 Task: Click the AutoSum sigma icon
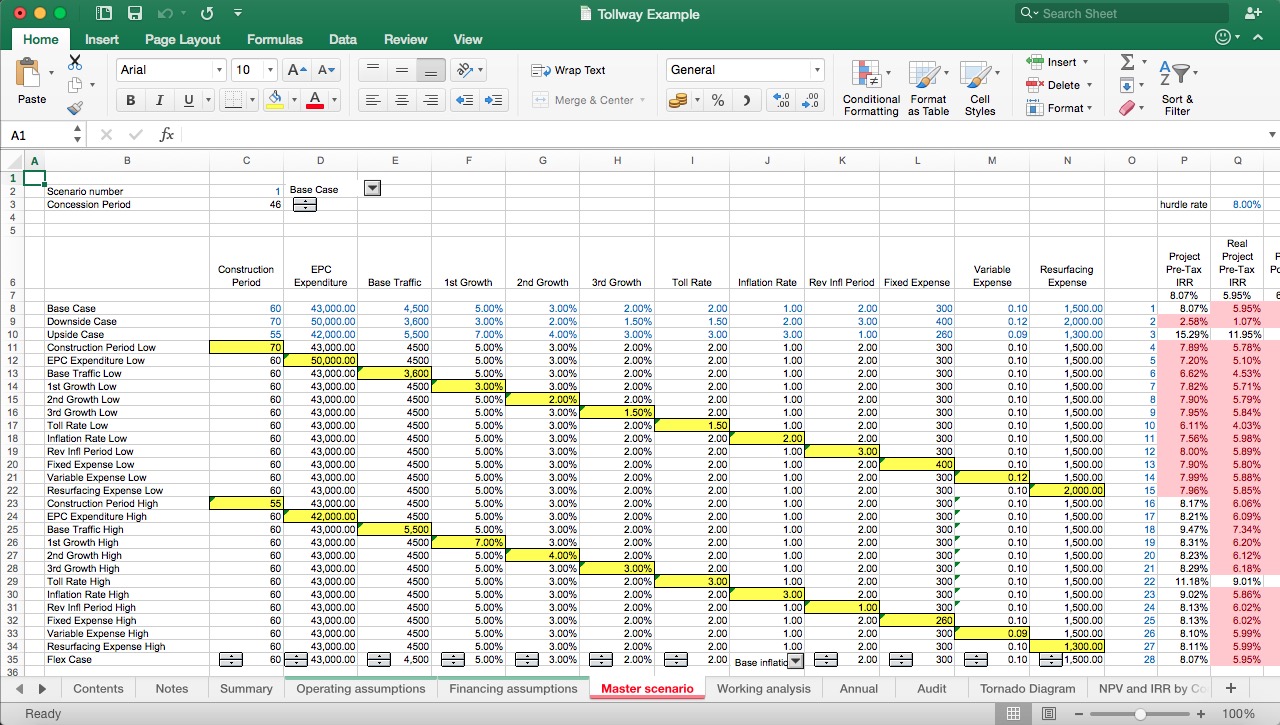[x=1127, y=62]
